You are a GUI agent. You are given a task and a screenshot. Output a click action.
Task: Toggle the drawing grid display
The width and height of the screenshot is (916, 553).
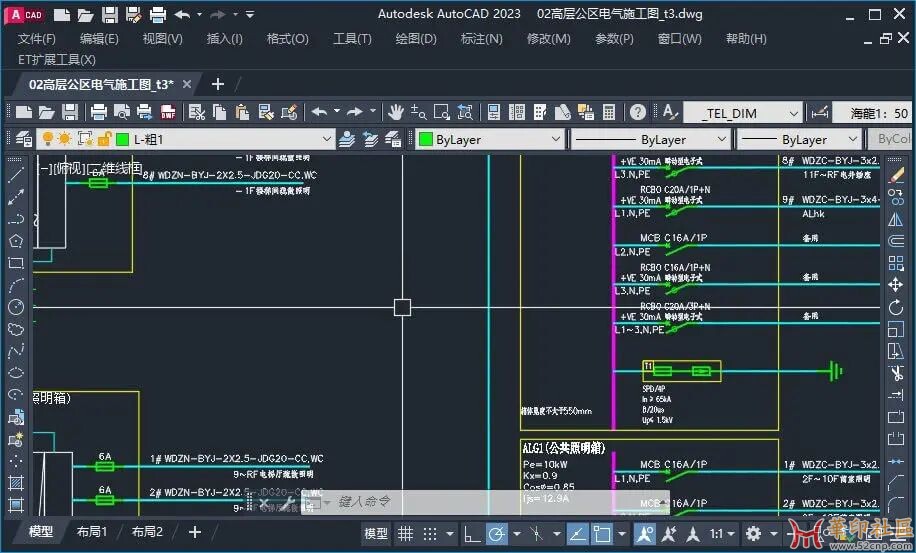(x=405, y=533)
